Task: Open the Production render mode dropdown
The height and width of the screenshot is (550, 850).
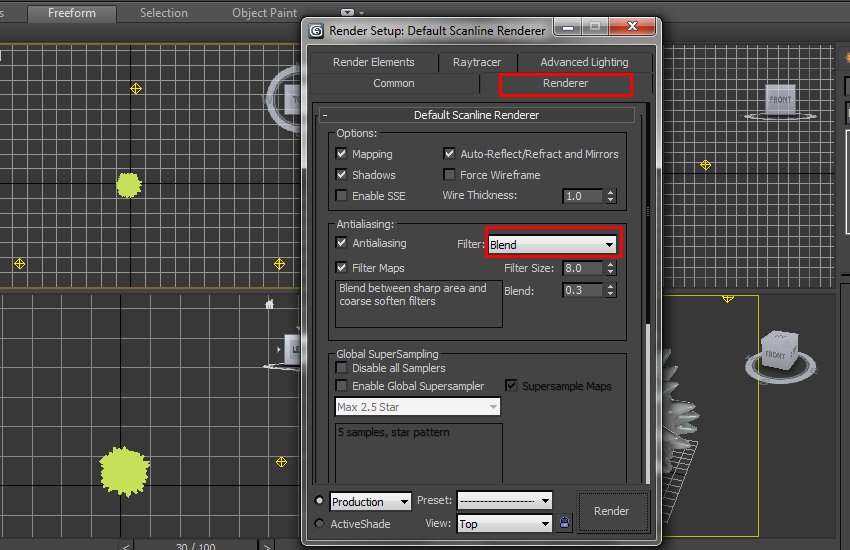Action: point(370,501)
